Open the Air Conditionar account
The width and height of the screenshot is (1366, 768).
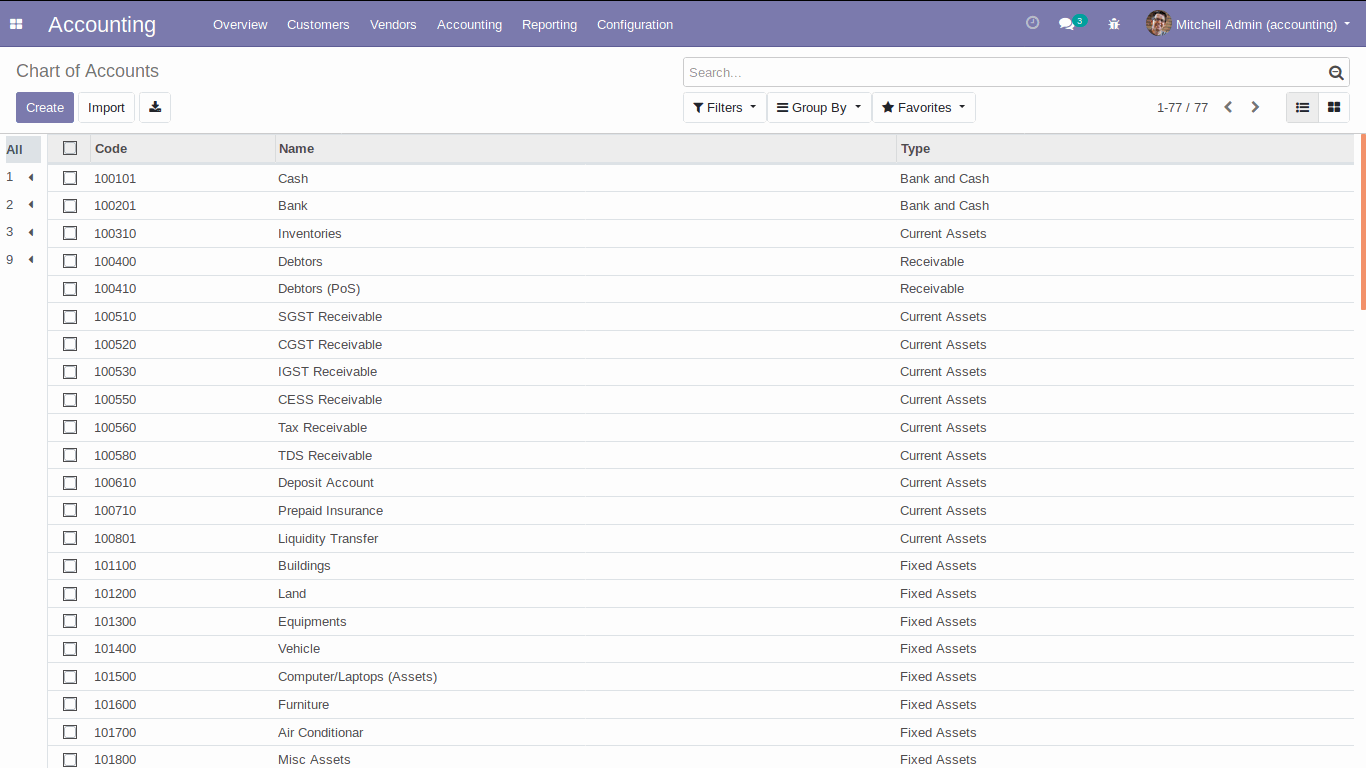tap(701, 732)
